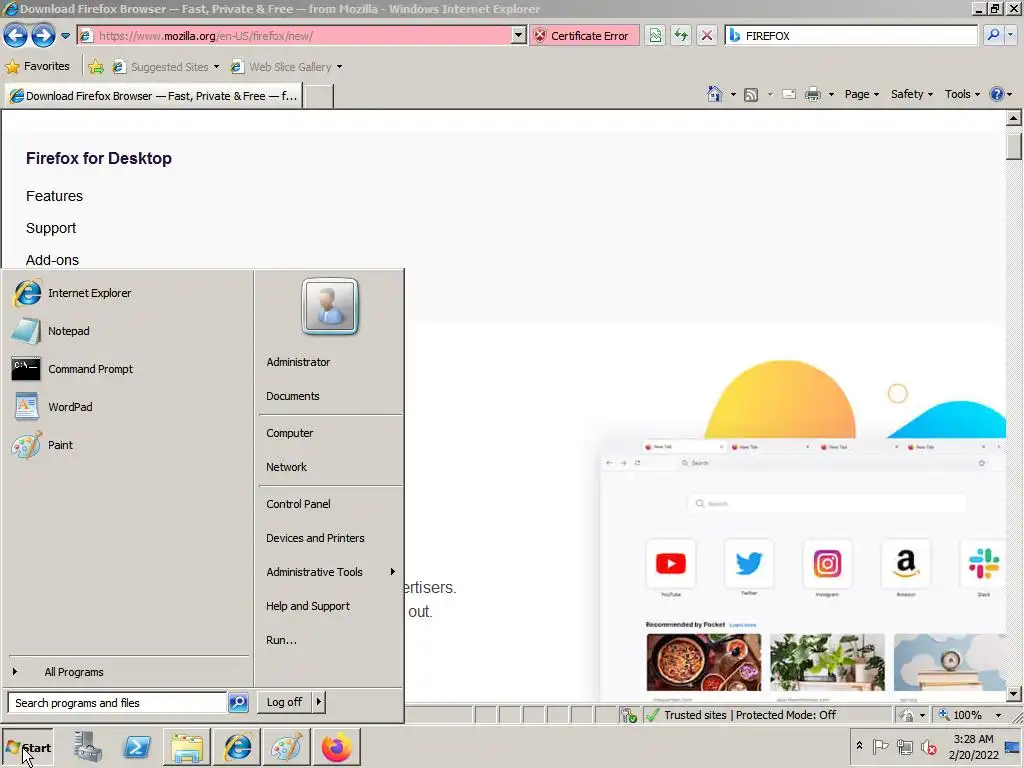Open the Page menu

[x=861, y=94]
